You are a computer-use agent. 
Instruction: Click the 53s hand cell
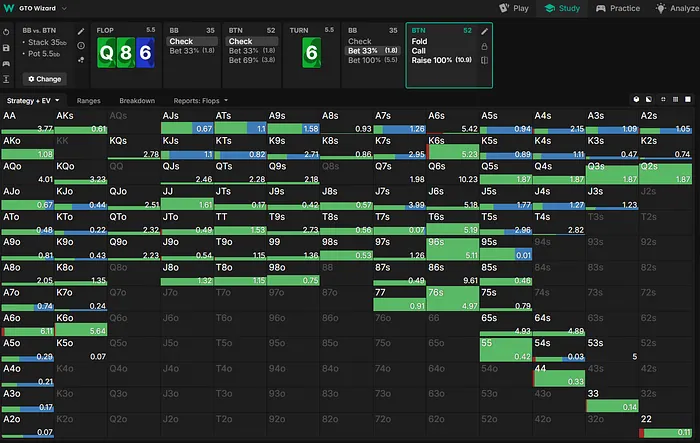(612, 349)
